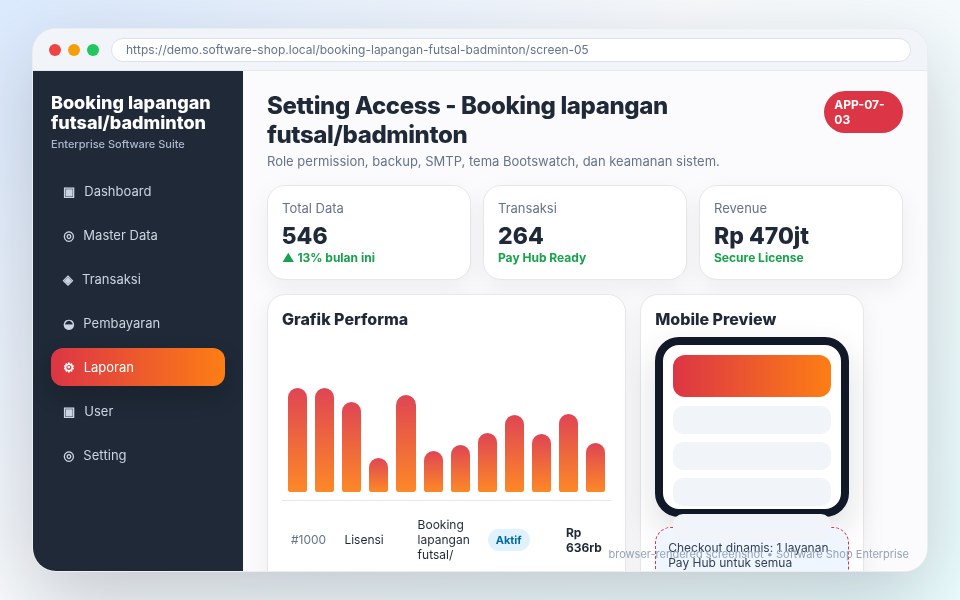Click the shortest bar in Grafik Performa
960x600 pixels.
(x=378, y=475)
